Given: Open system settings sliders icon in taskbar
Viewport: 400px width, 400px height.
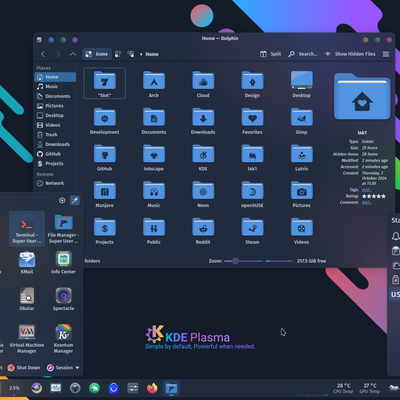Looking at the screenshot, I should coord(133,388).
